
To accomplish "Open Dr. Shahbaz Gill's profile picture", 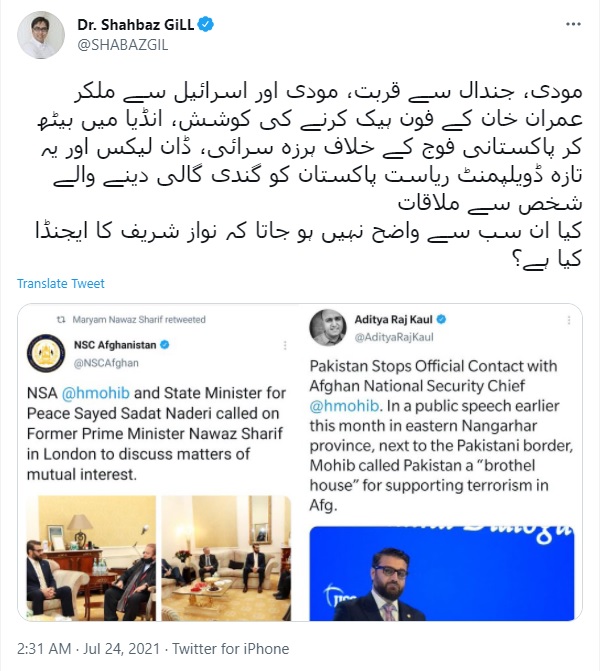I will coord(41,35).
